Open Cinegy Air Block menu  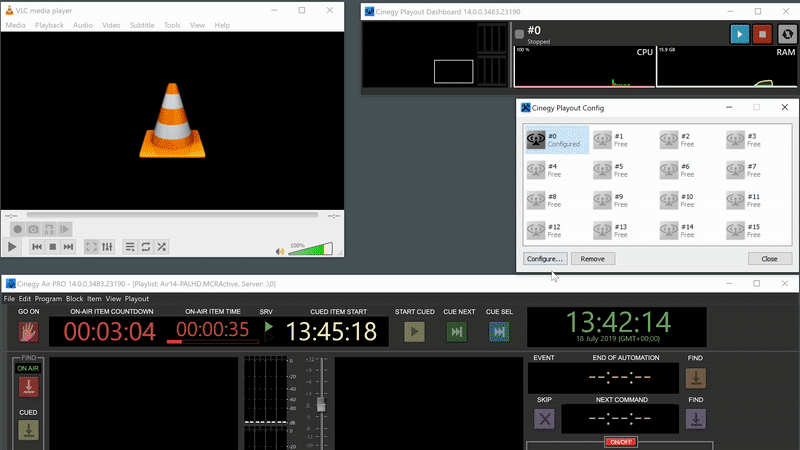(x=74, y=298)
